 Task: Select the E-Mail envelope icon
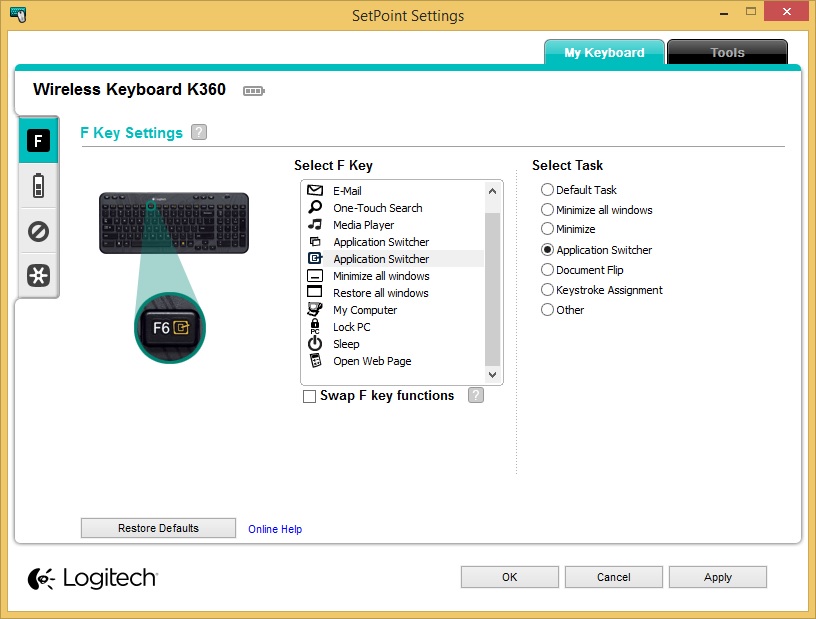tap(315, 191)
